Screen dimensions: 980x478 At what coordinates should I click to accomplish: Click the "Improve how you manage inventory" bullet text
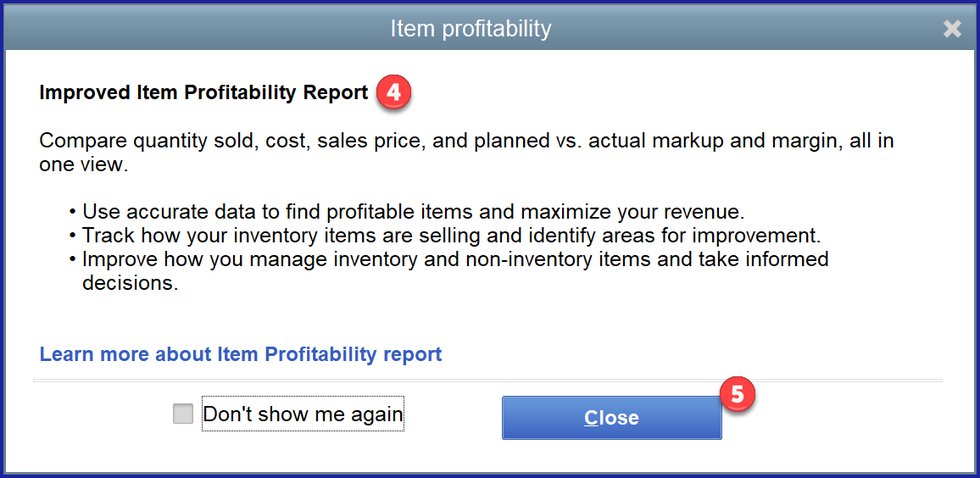click(455, 260)
